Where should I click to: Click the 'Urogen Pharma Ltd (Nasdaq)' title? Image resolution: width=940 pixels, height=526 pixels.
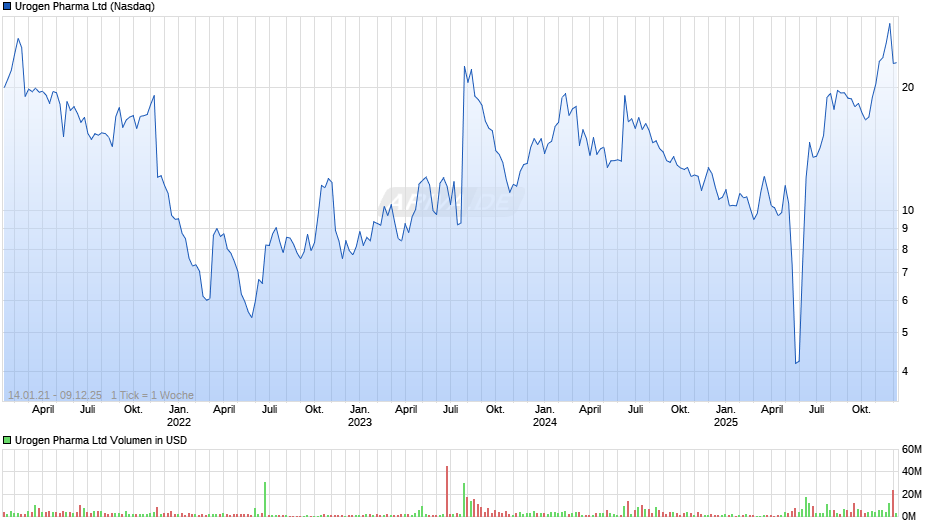[85, 7]
